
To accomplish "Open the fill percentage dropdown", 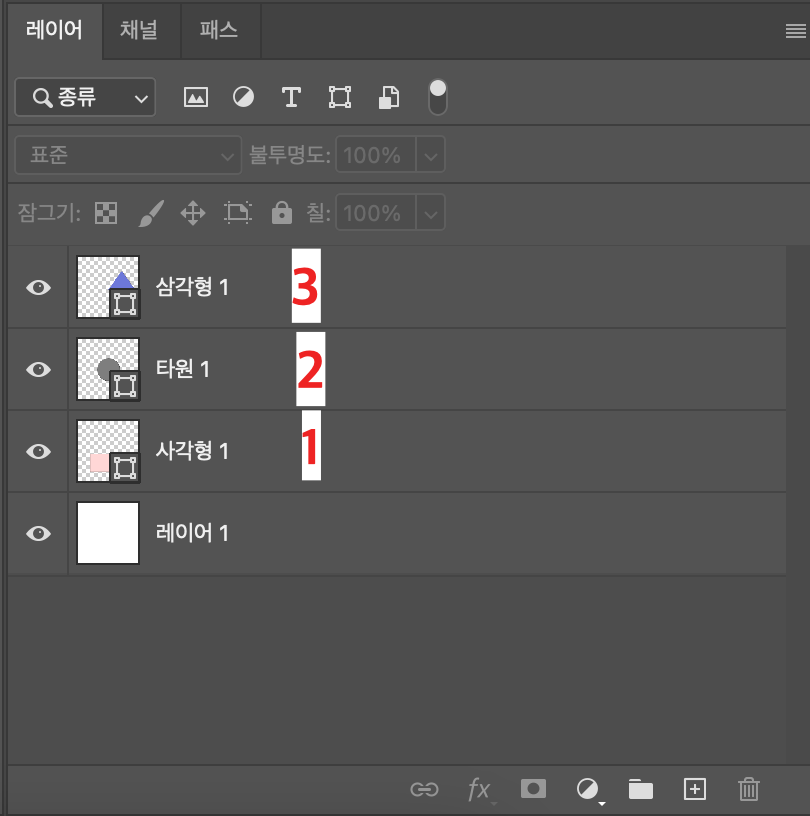I will coord(430,212).
